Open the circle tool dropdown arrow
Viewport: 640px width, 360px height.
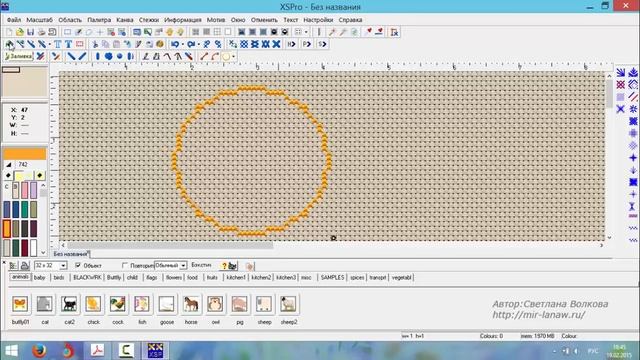point(233,56)
